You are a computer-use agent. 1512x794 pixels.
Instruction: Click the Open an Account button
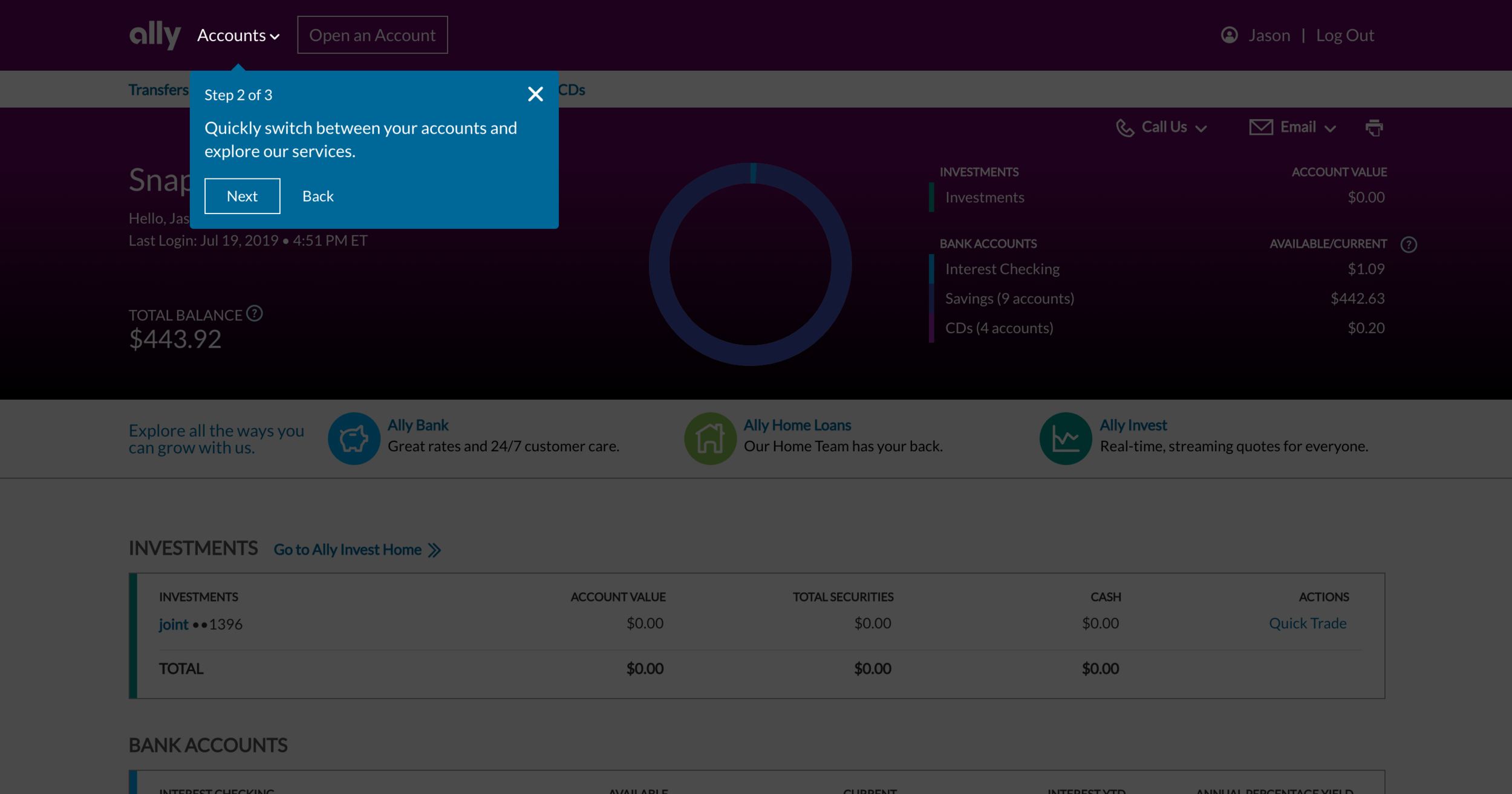tap(372, 35)
